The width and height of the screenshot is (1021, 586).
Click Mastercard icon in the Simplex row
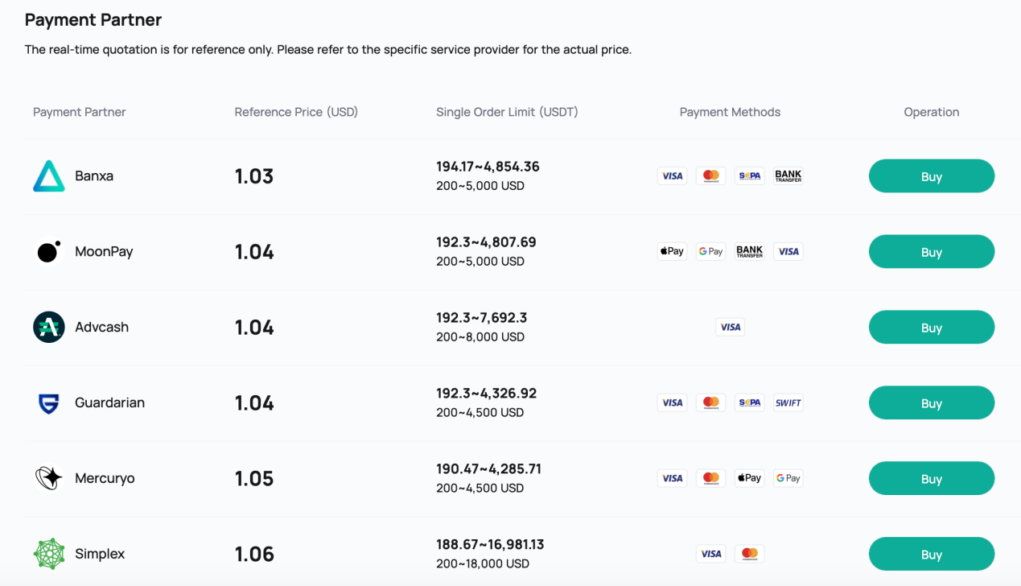pyautogui.click(x=749, y=553)
